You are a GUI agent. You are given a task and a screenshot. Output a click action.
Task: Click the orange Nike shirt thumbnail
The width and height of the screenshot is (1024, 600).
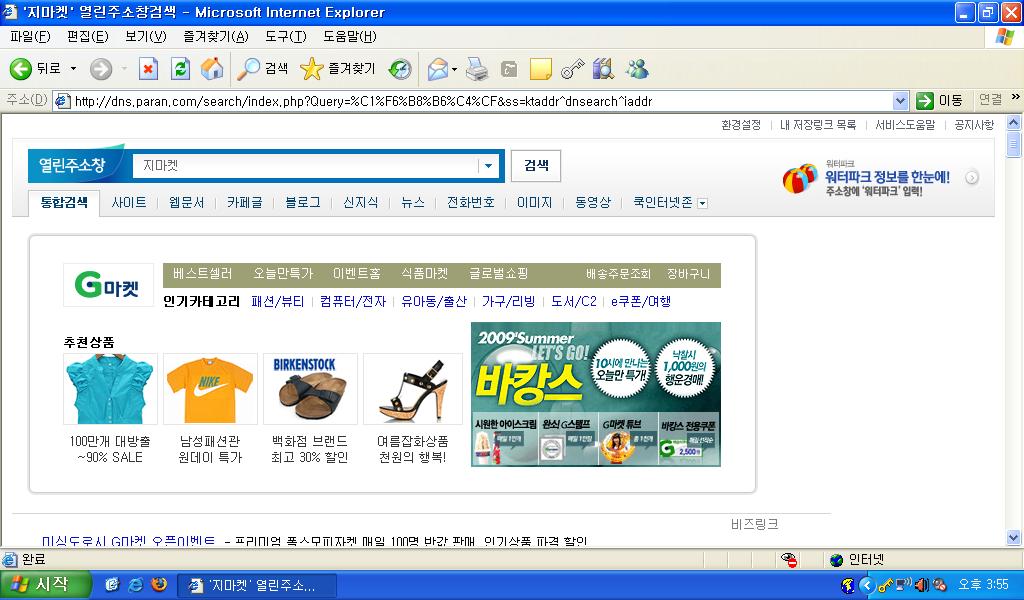coord(210,389)
